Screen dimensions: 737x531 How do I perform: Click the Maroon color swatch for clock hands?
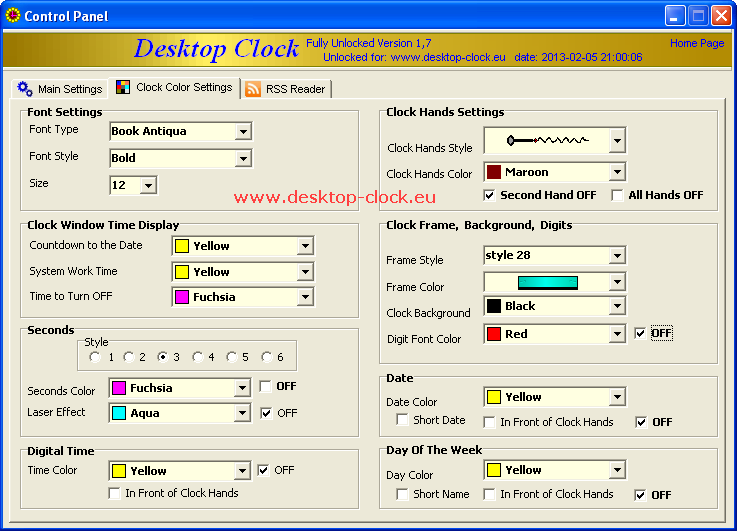(x=494, y=172)
